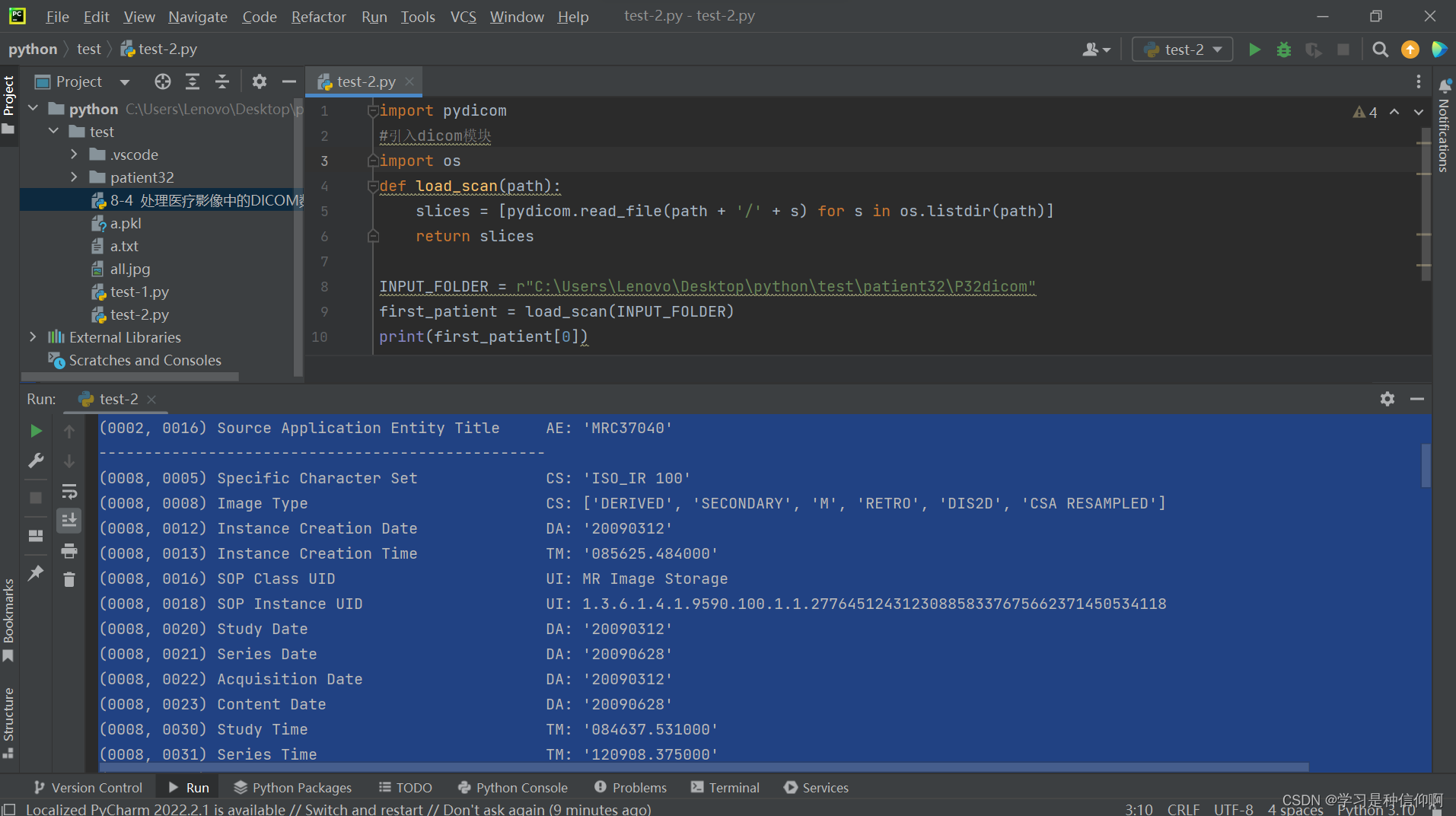Minimize the Run tool window
Image resolution: width=1456 pixels, height=816 pixels.
coord(1417,399)
